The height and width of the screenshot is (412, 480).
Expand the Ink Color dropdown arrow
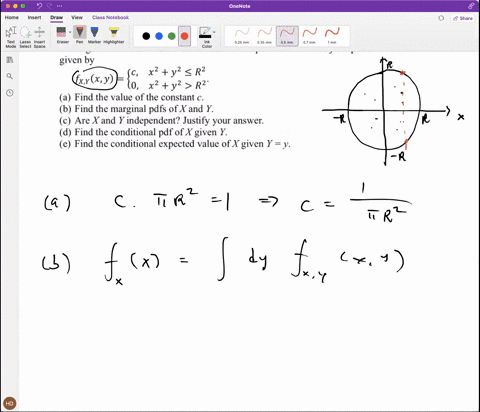214,32
